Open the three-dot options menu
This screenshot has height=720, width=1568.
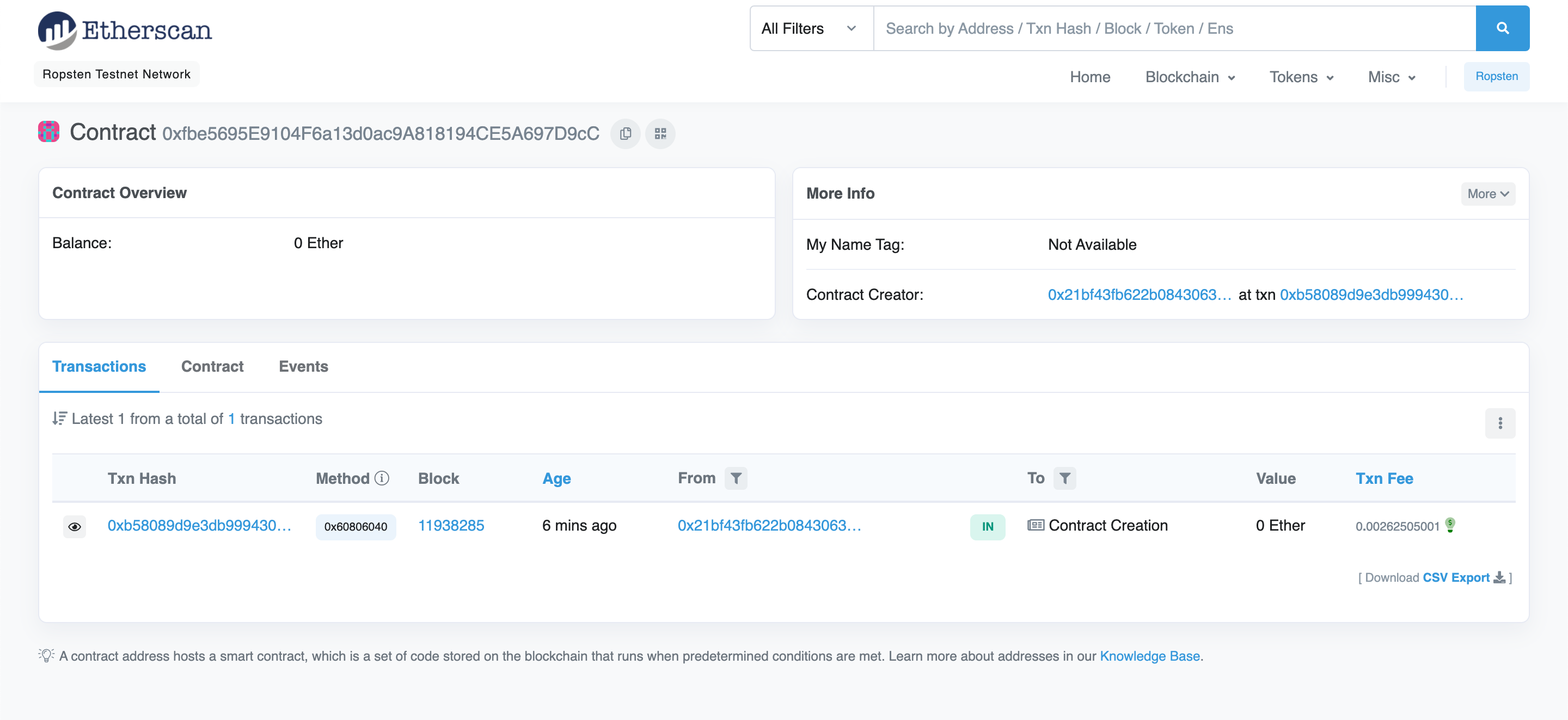[1500, 423]
